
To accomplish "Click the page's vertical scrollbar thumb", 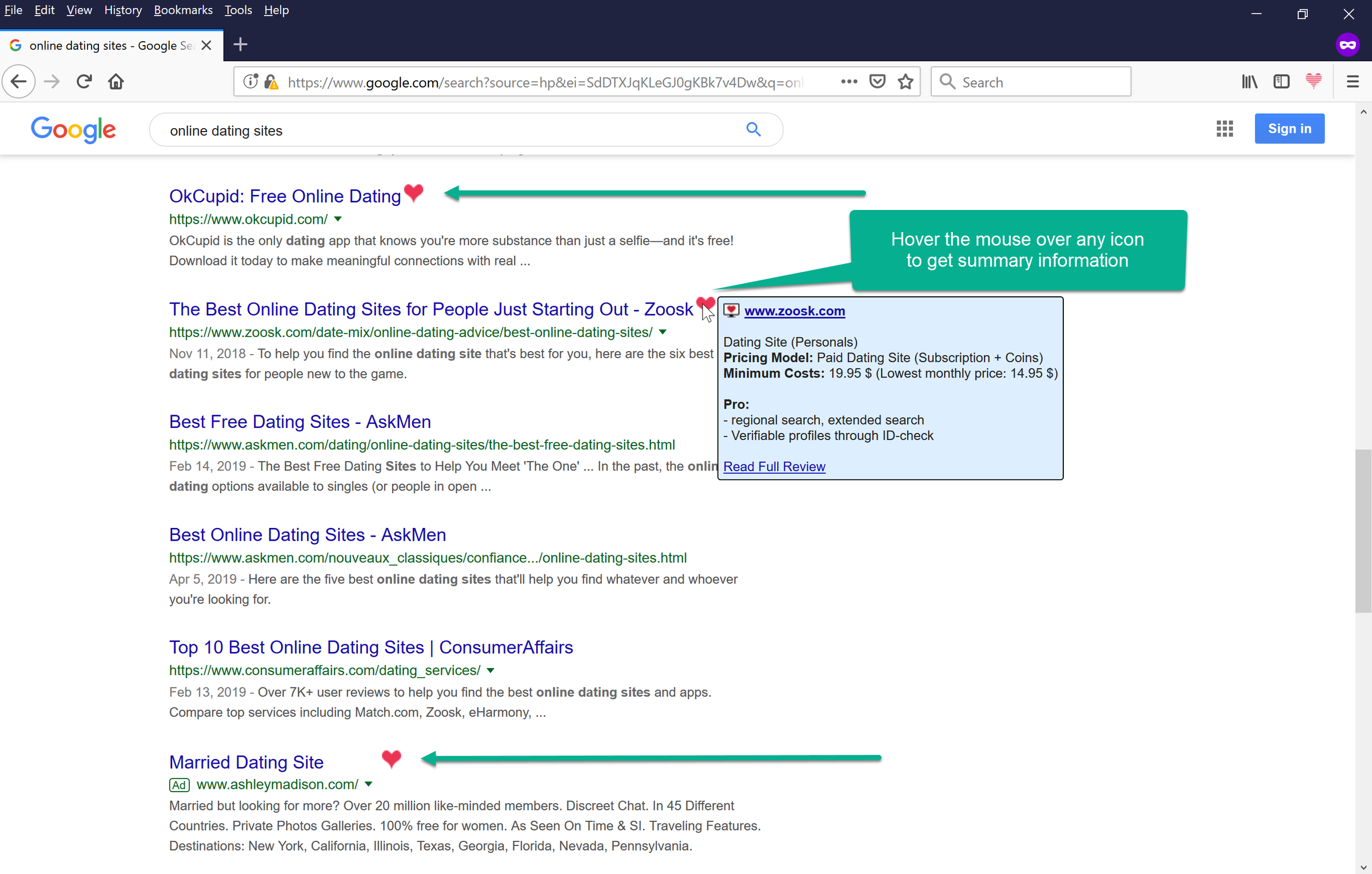I will click(x=1363, y=532).
